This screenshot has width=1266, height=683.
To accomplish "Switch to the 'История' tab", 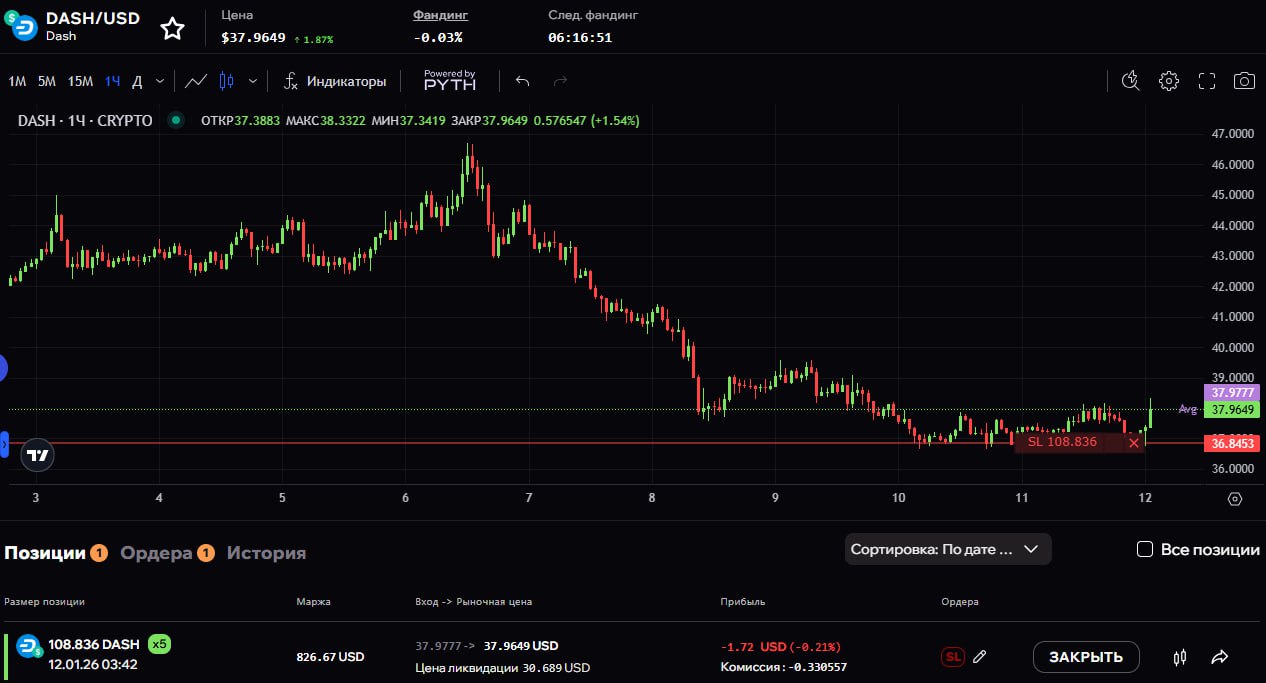I will pyautogui.click(x=266, y=552).
